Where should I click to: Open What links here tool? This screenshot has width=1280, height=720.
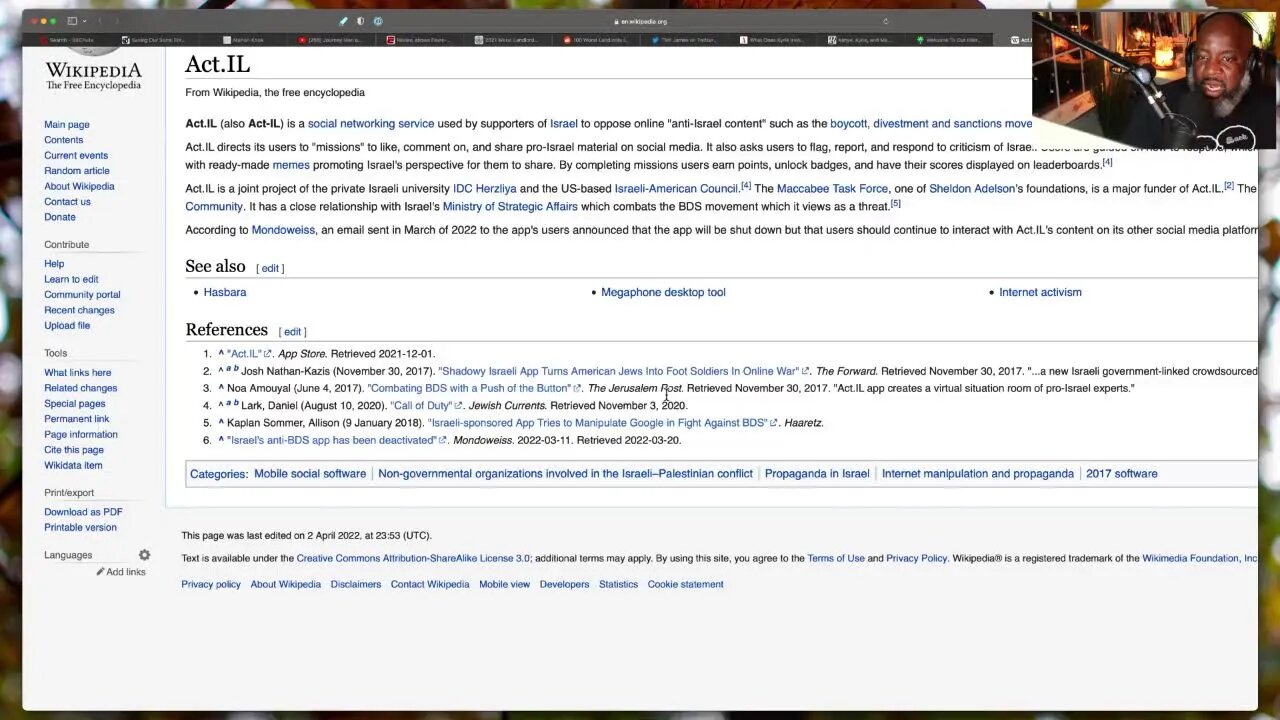point(77,373)
